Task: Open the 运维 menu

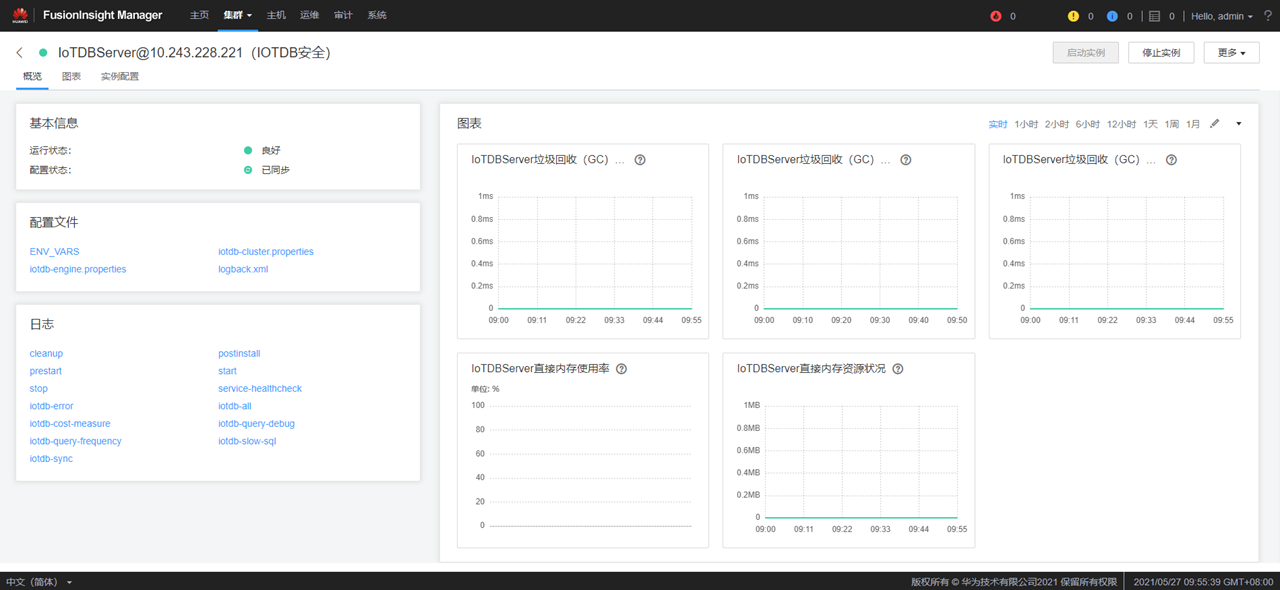Action: (x=310, y=16)
